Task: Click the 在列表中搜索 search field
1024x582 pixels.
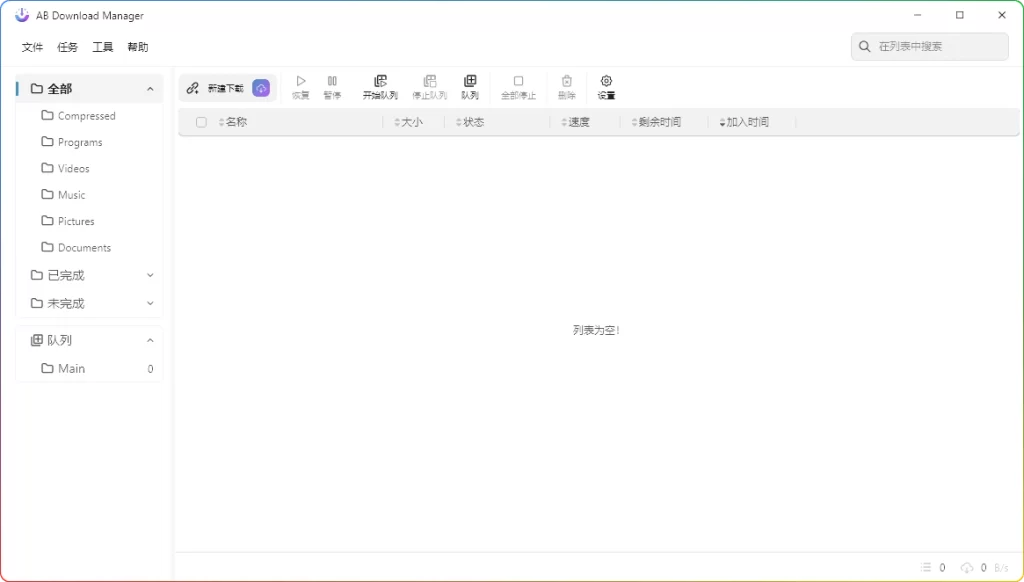Action: [929, 46]
